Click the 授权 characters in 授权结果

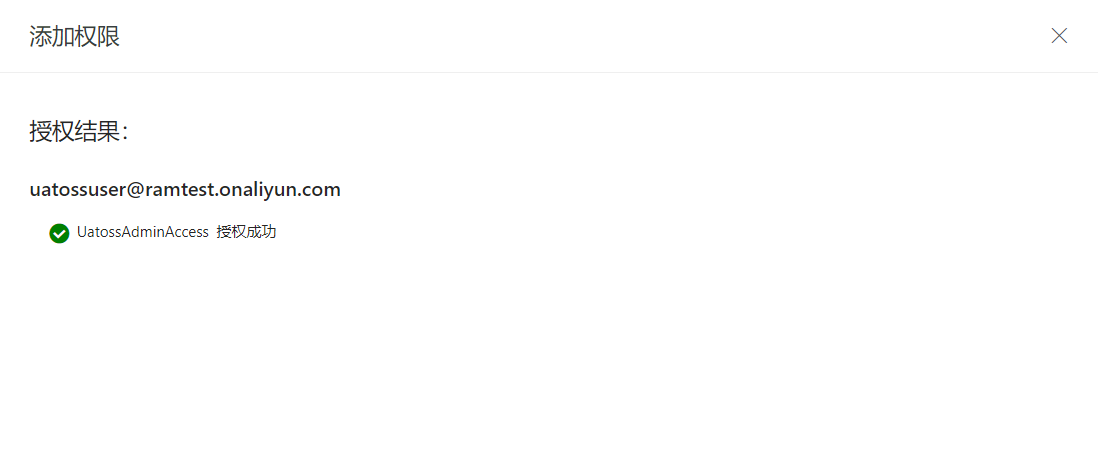[x=52, y=131]
